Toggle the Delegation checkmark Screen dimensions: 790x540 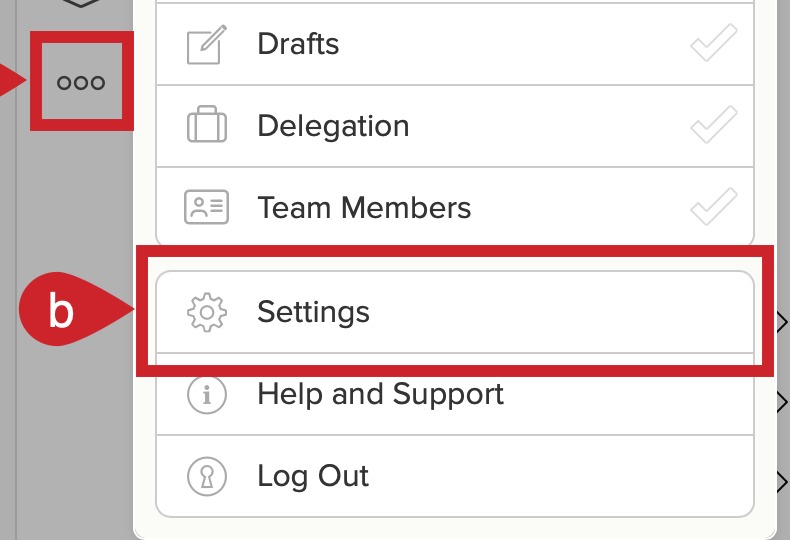coord(714,124)
